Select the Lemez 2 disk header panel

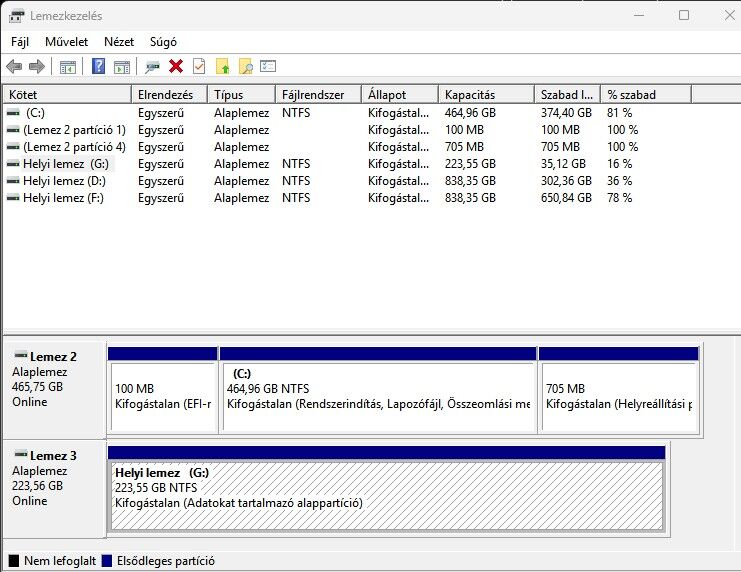pyautogui.click(x=55, y=390)
